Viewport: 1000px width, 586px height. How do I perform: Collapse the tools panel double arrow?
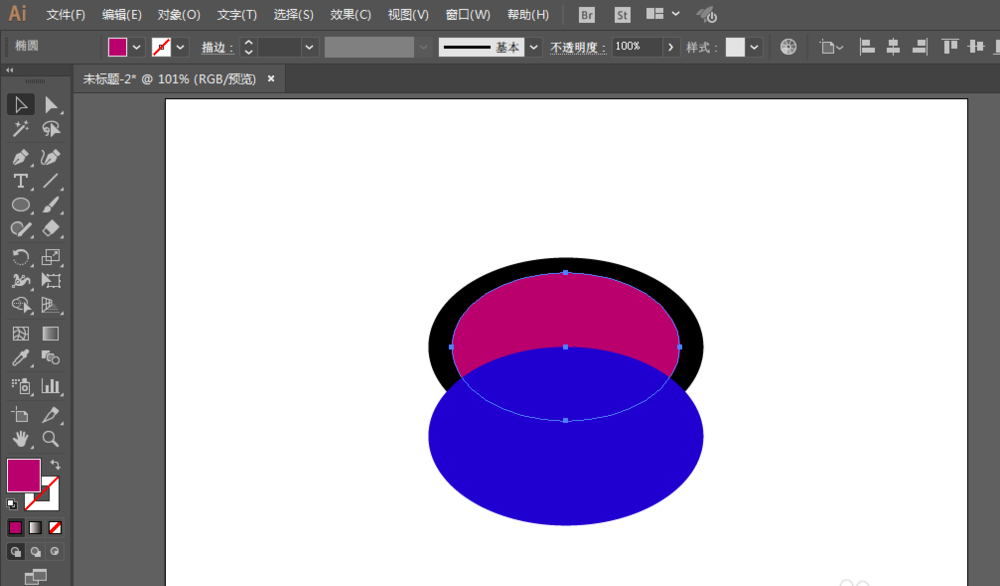(10, 70)
